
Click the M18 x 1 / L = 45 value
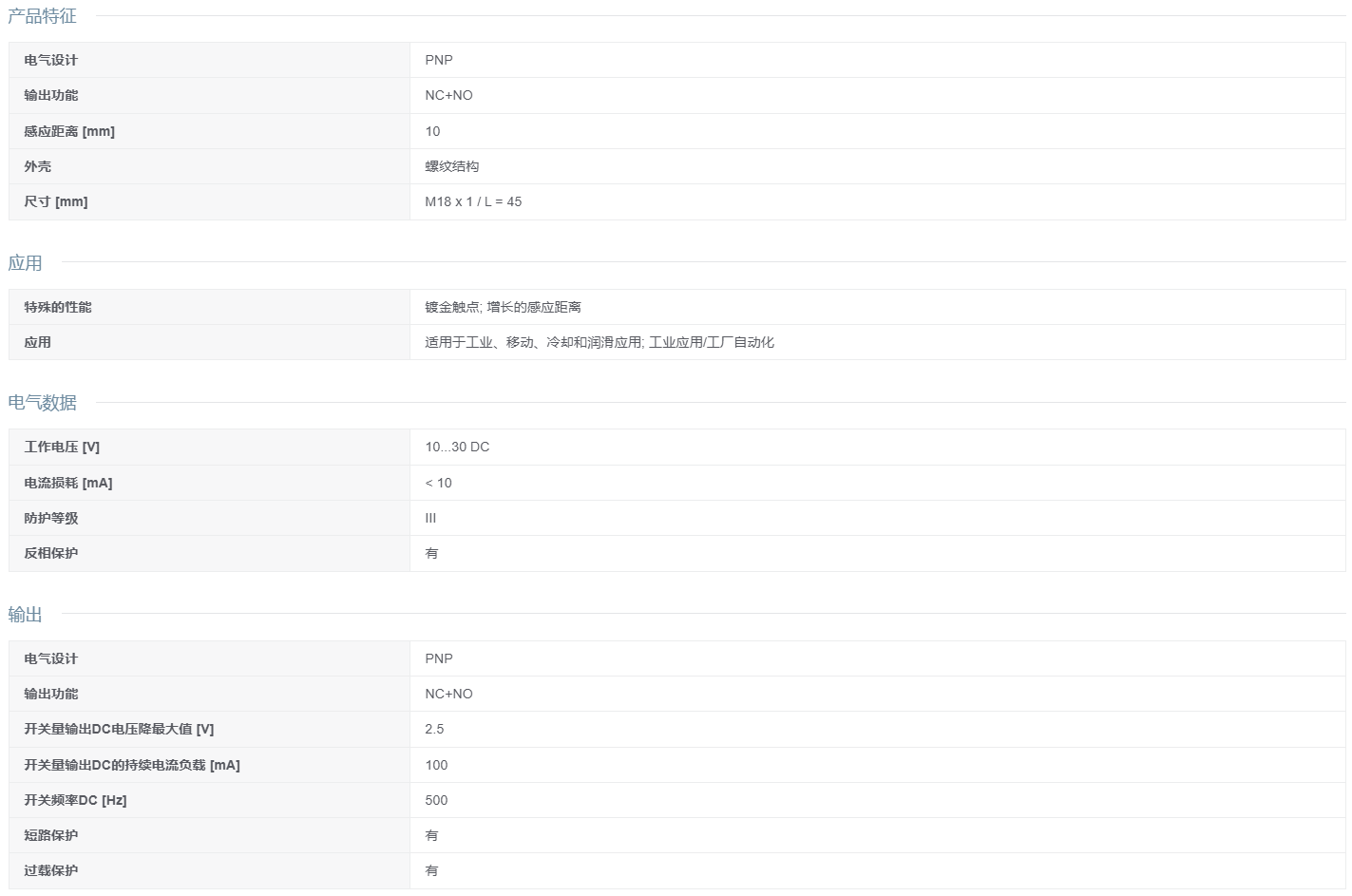point(473,201)
